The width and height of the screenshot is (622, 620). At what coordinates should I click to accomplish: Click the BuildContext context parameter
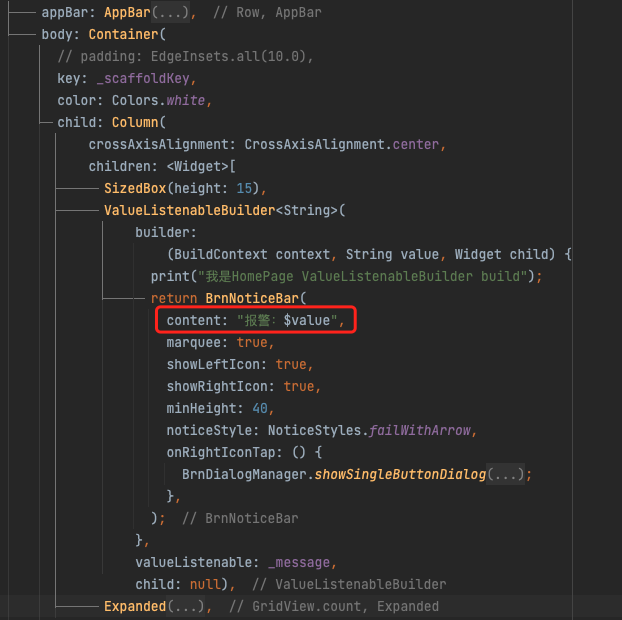[252, 254]
